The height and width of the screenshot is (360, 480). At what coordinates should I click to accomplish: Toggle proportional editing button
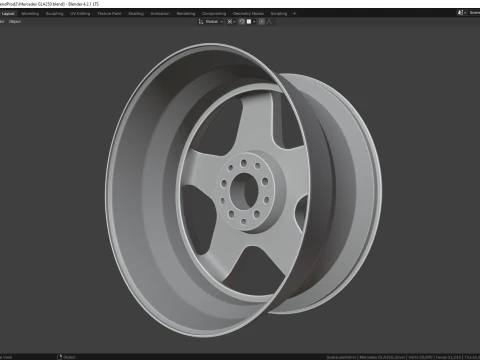(x=262, y=22)
